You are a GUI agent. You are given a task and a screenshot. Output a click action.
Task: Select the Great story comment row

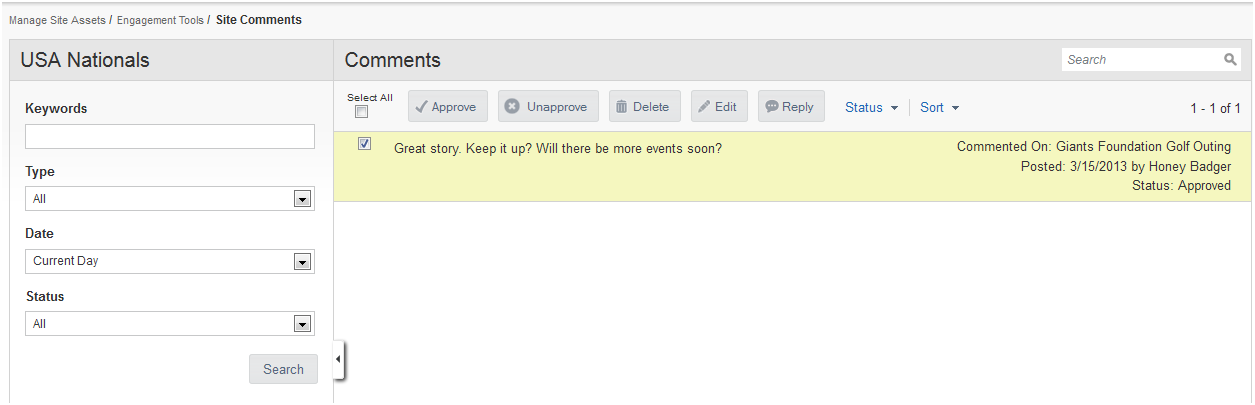point(792,167)
